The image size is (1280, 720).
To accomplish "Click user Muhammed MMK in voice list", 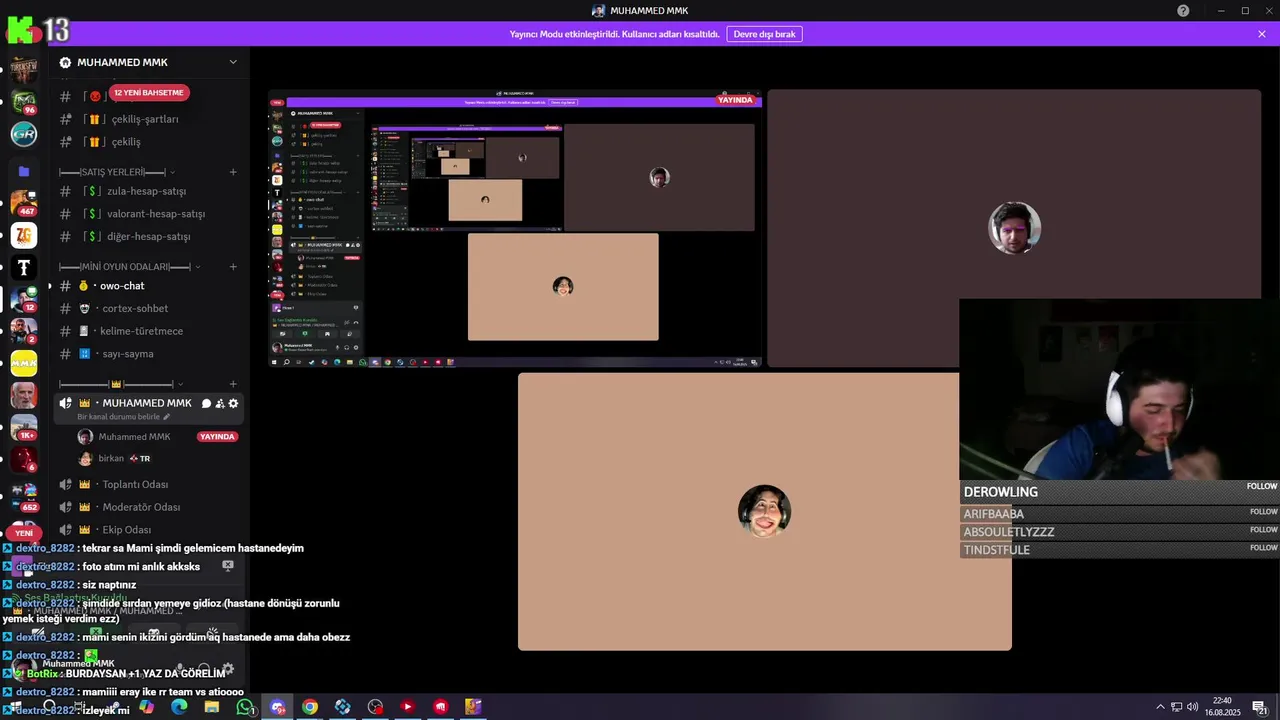I will [134, 437].
